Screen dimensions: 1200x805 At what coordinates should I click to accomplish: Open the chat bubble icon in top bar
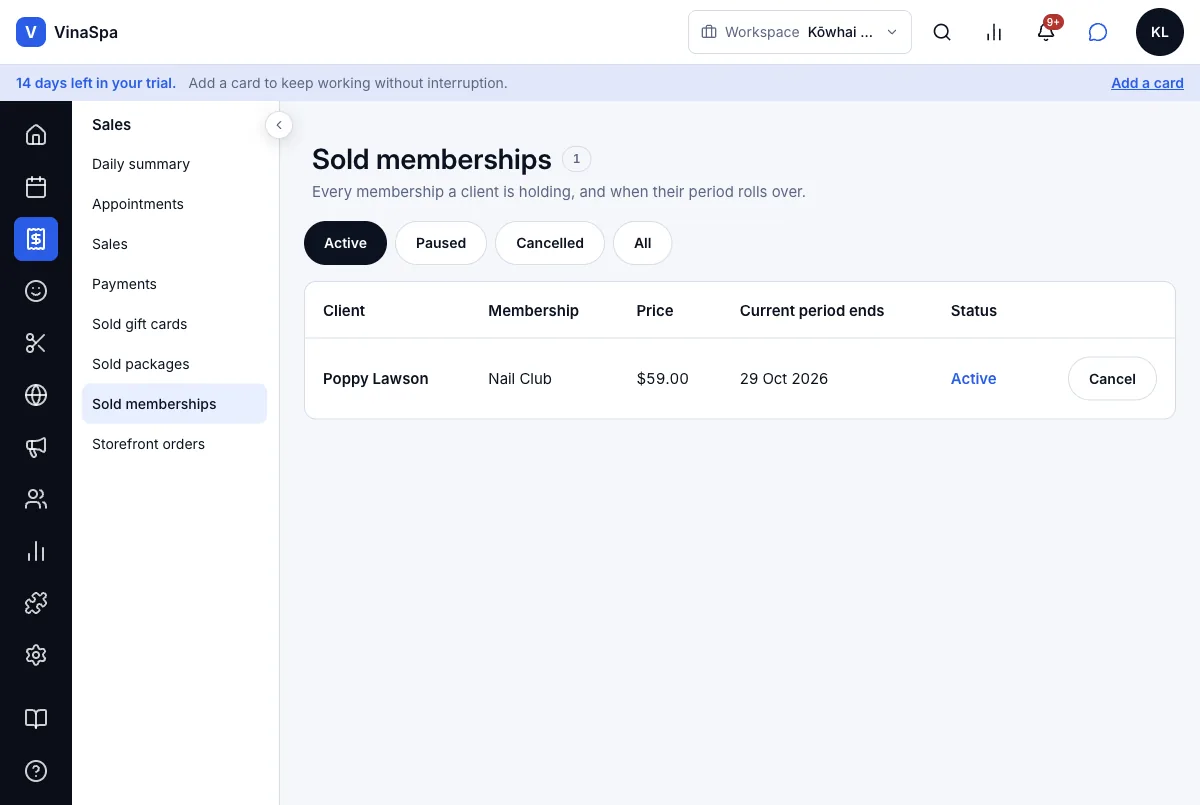tap(1098, 32)
